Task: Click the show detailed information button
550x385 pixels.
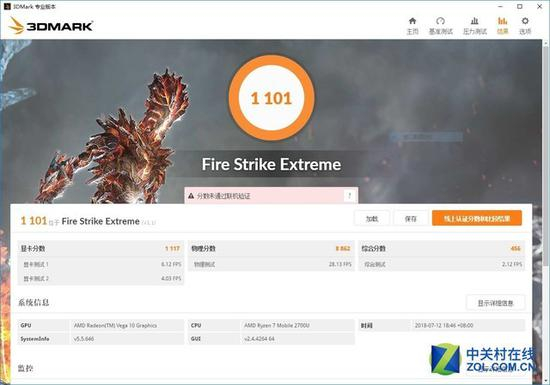Action: pos(495,303)
